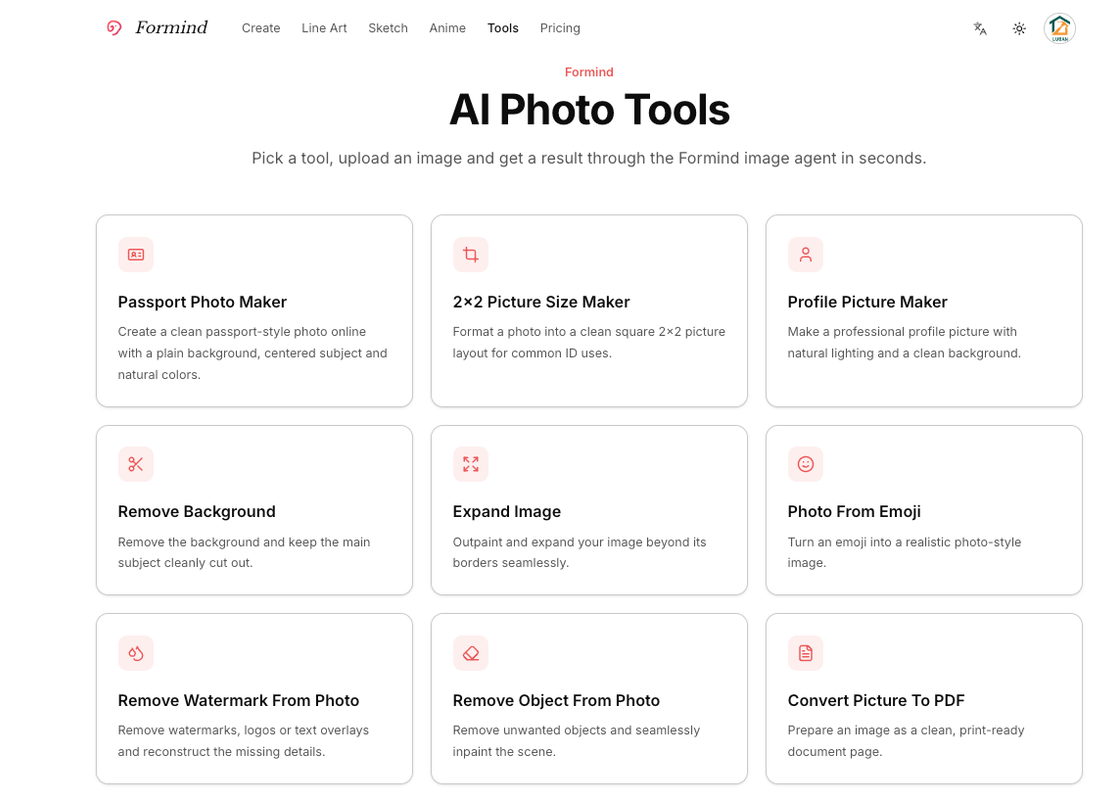1116x800 pixels.
Task: Click the red Formind label above heading
Action: 589,72
